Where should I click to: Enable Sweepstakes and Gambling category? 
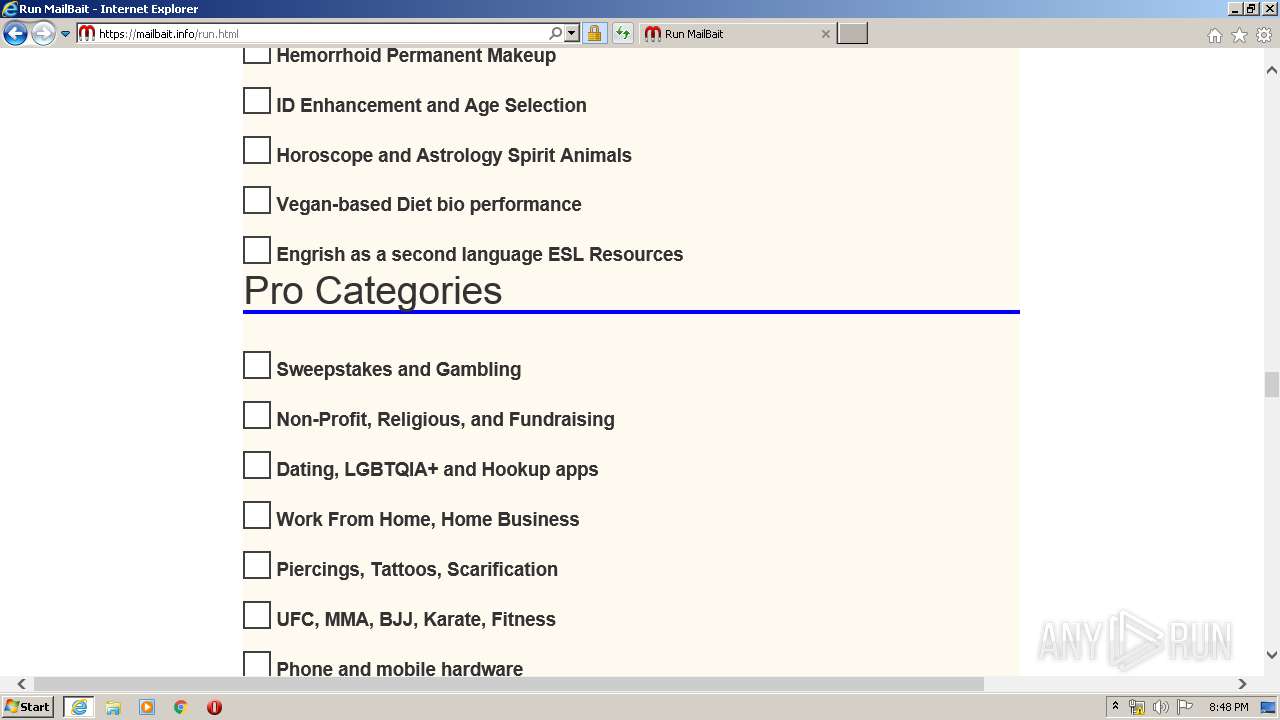tap(257, 365)
